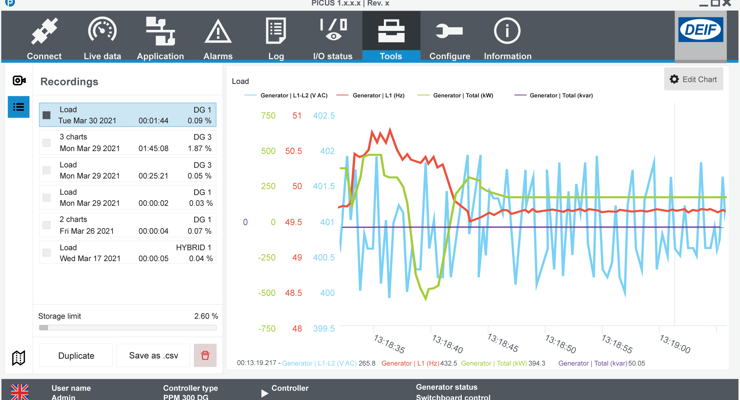The width and height of the screenshot is (740, 400).
Task: Uncheck the Load Mar 30 recording
Action: 47,115
